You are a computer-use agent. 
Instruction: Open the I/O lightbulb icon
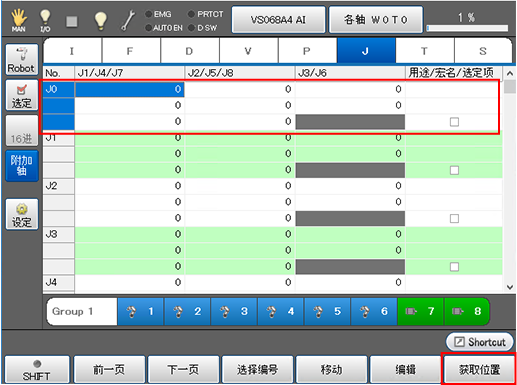[x=45, y=21]
